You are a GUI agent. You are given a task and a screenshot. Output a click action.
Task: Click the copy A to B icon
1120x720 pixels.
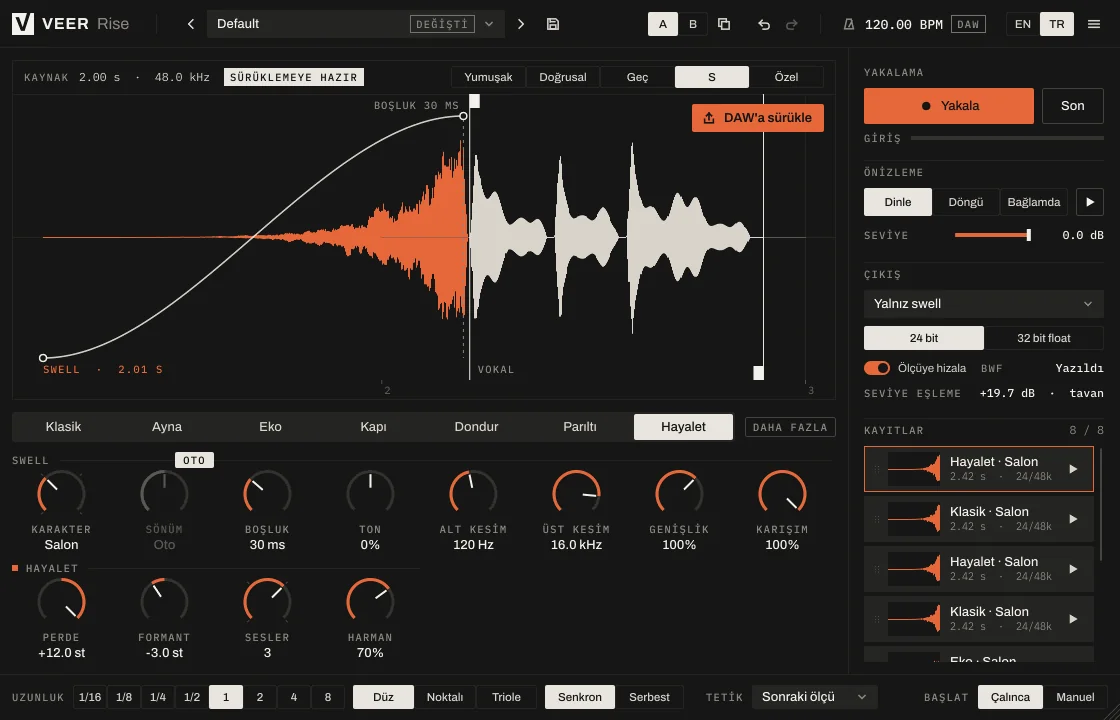[724, 24]
